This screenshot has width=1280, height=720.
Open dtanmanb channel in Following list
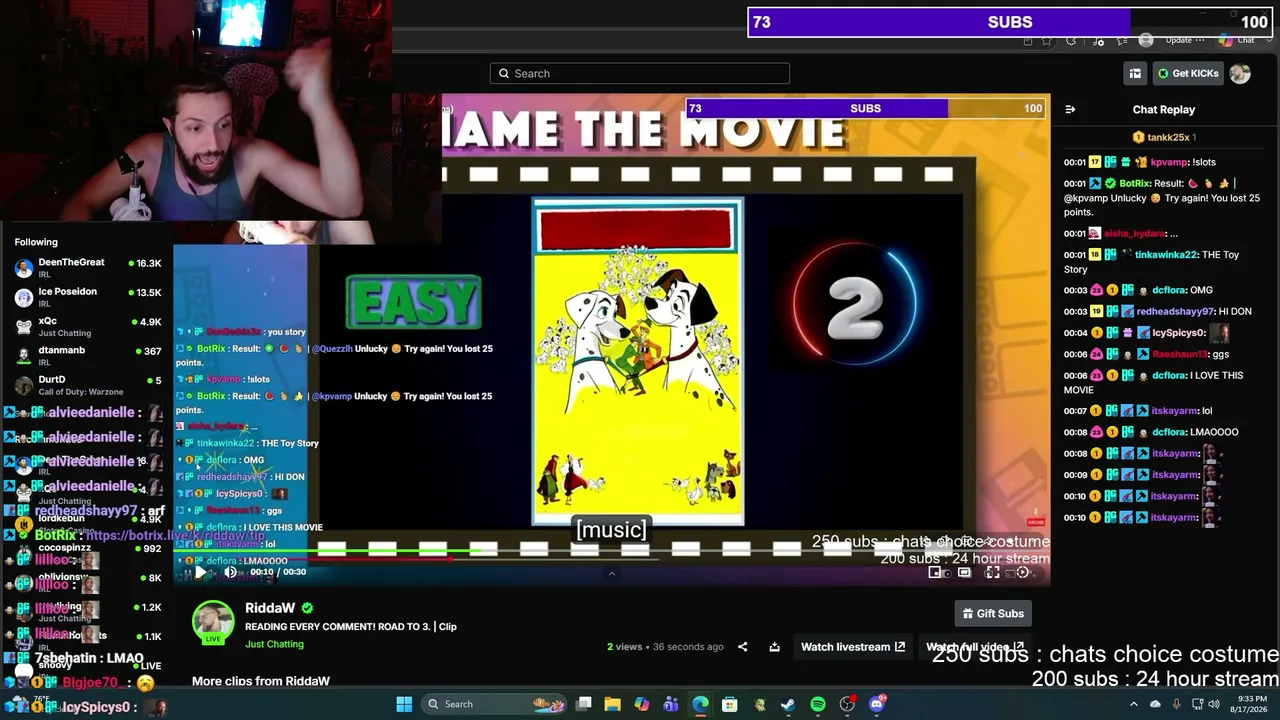point(87,355)
